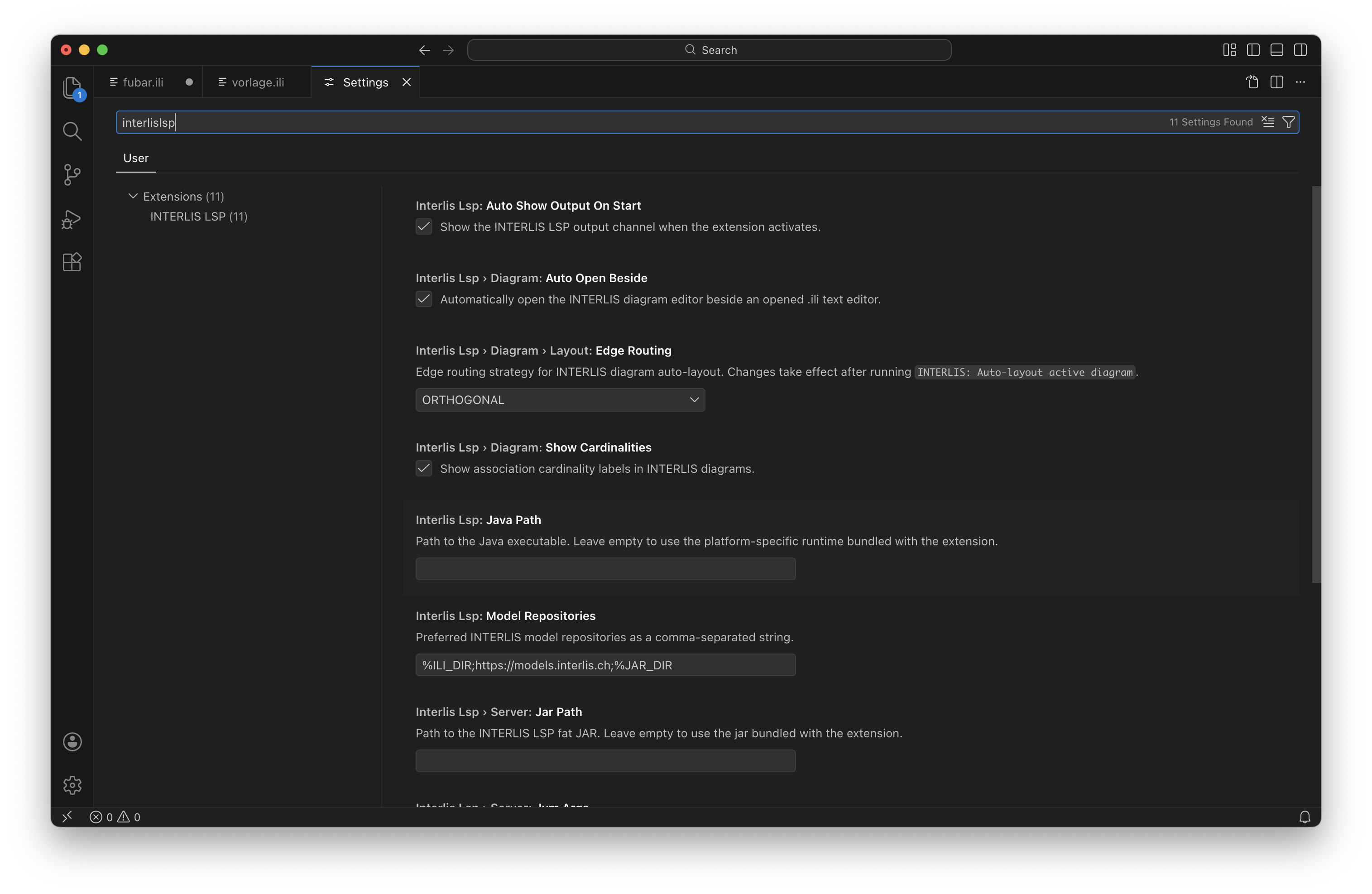1372x894 pixels.
Task: Click the Java Path setting title
Action: 479,519
